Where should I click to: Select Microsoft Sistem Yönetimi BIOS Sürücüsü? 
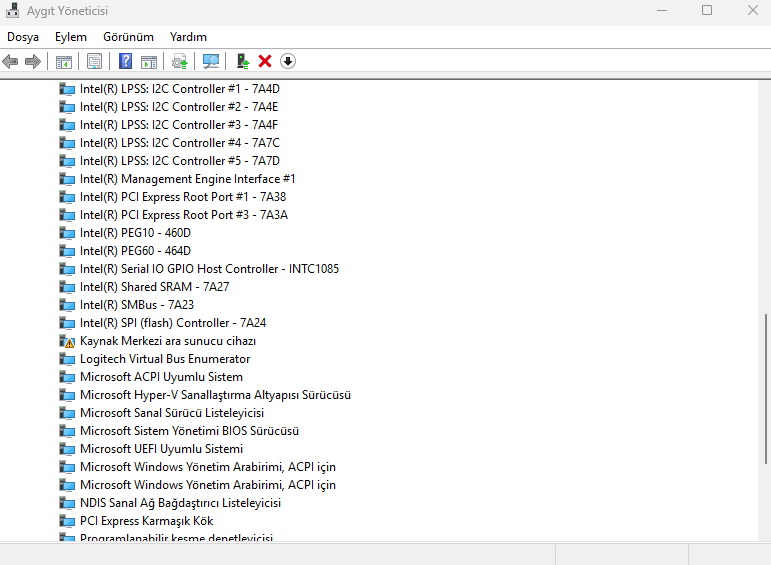click(x=189, y=431)
